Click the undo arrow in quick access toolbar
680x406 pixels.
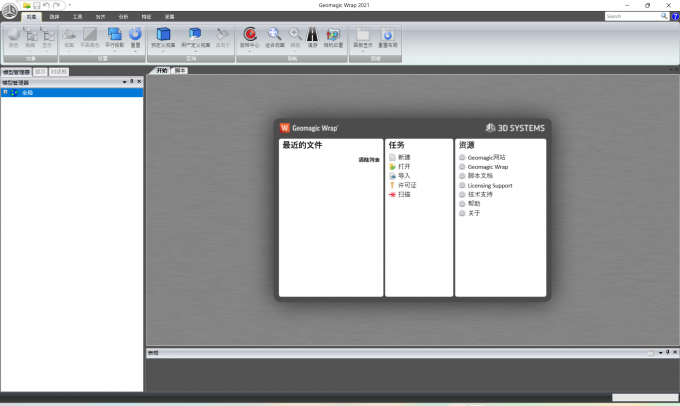tap(46, 5)
